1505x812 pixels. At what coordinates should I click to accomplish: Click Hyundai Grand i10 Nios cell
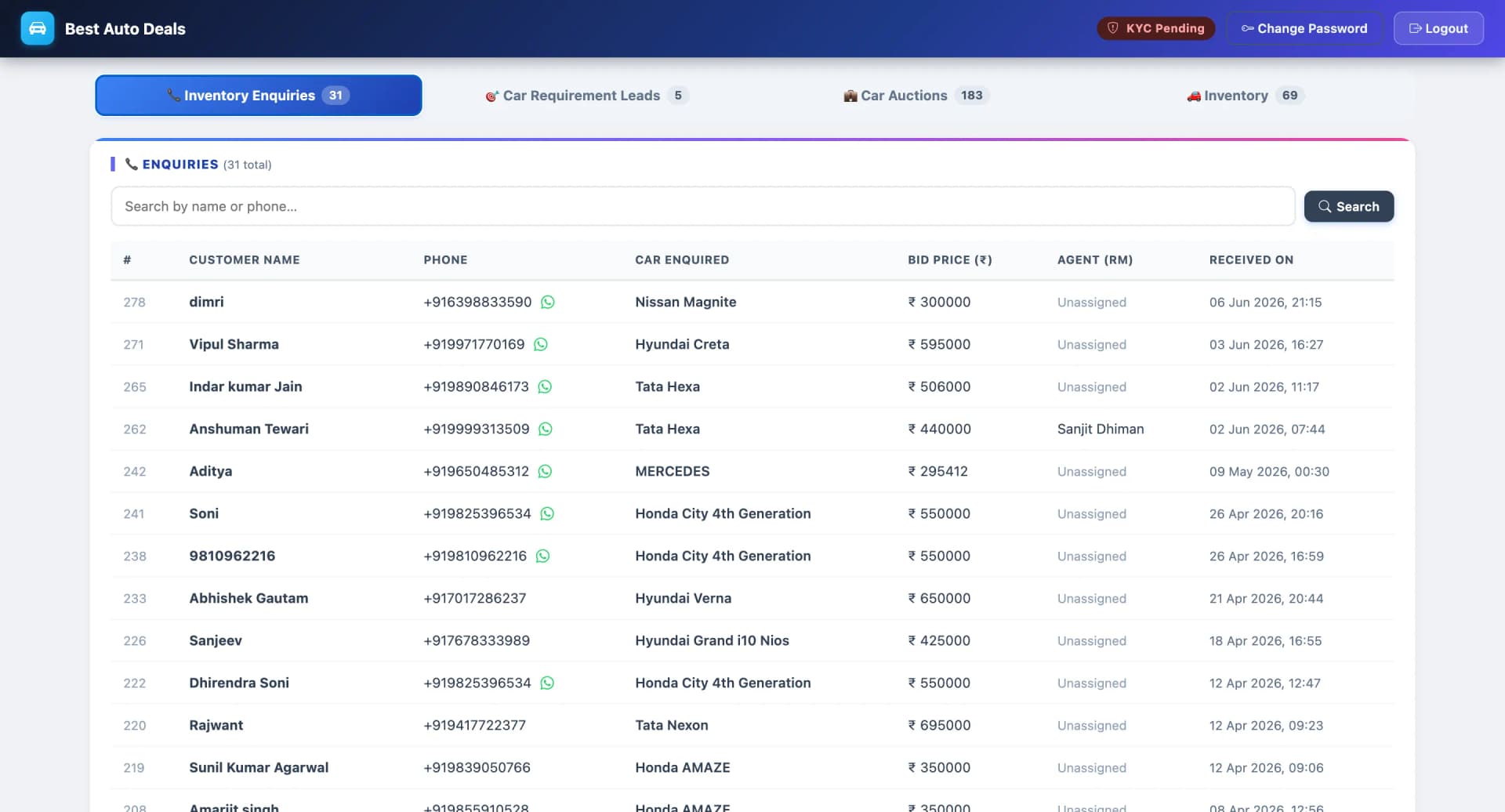pos(712,640)
